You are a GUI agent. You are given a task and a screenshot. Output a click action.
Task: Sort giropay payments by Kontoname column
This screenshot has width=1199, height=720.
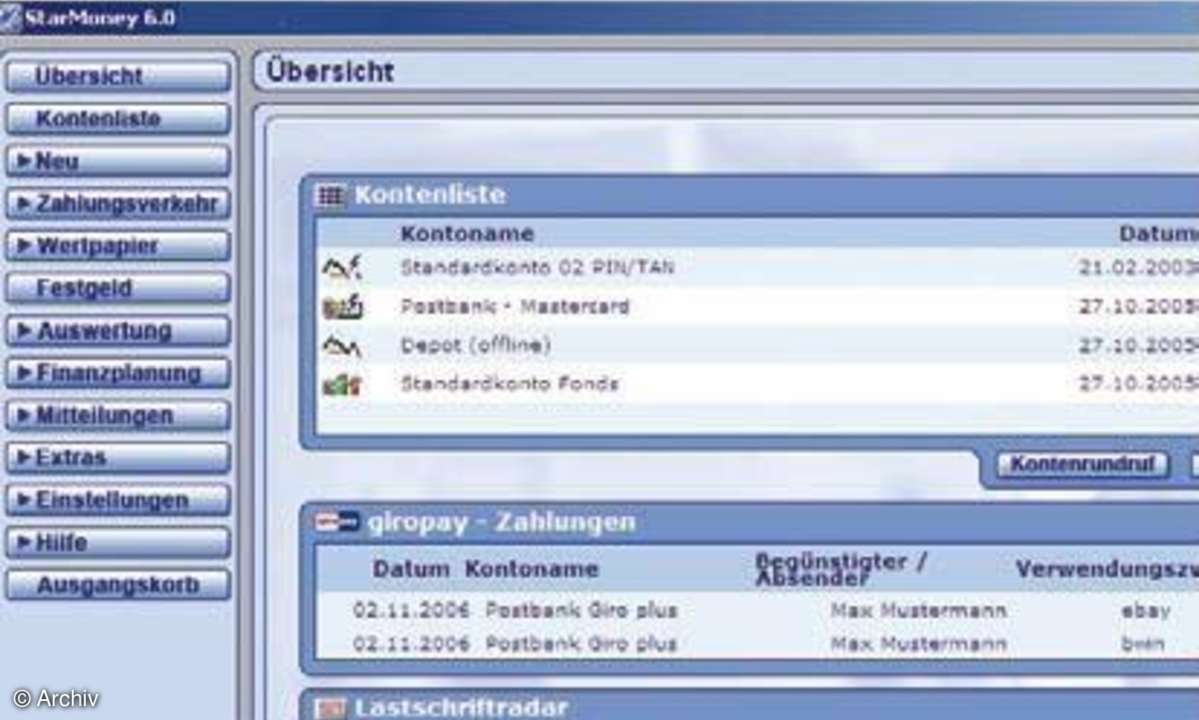pyautogui.click(x=531, y=569)
